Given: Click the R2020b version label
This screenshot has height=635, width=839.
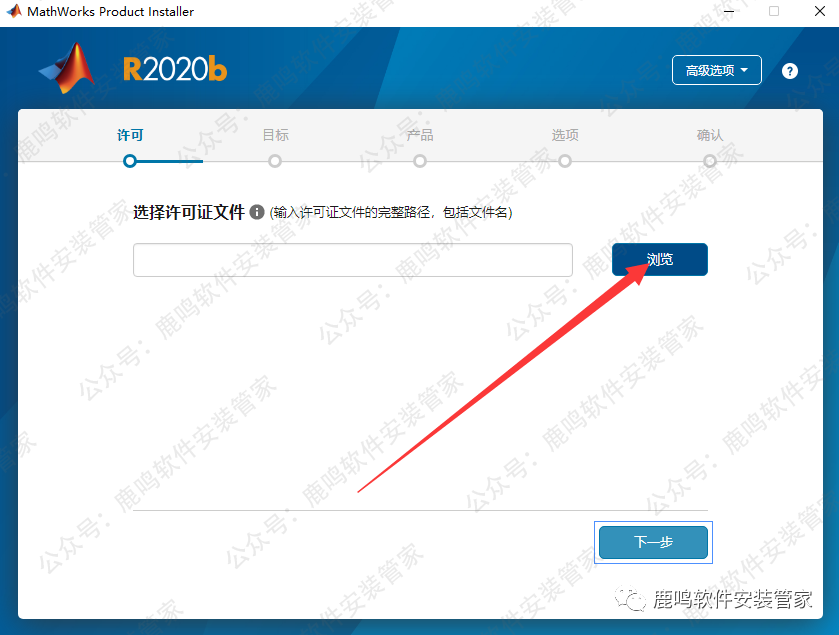Looking at the screenshot, I should (x=175, y=70).
